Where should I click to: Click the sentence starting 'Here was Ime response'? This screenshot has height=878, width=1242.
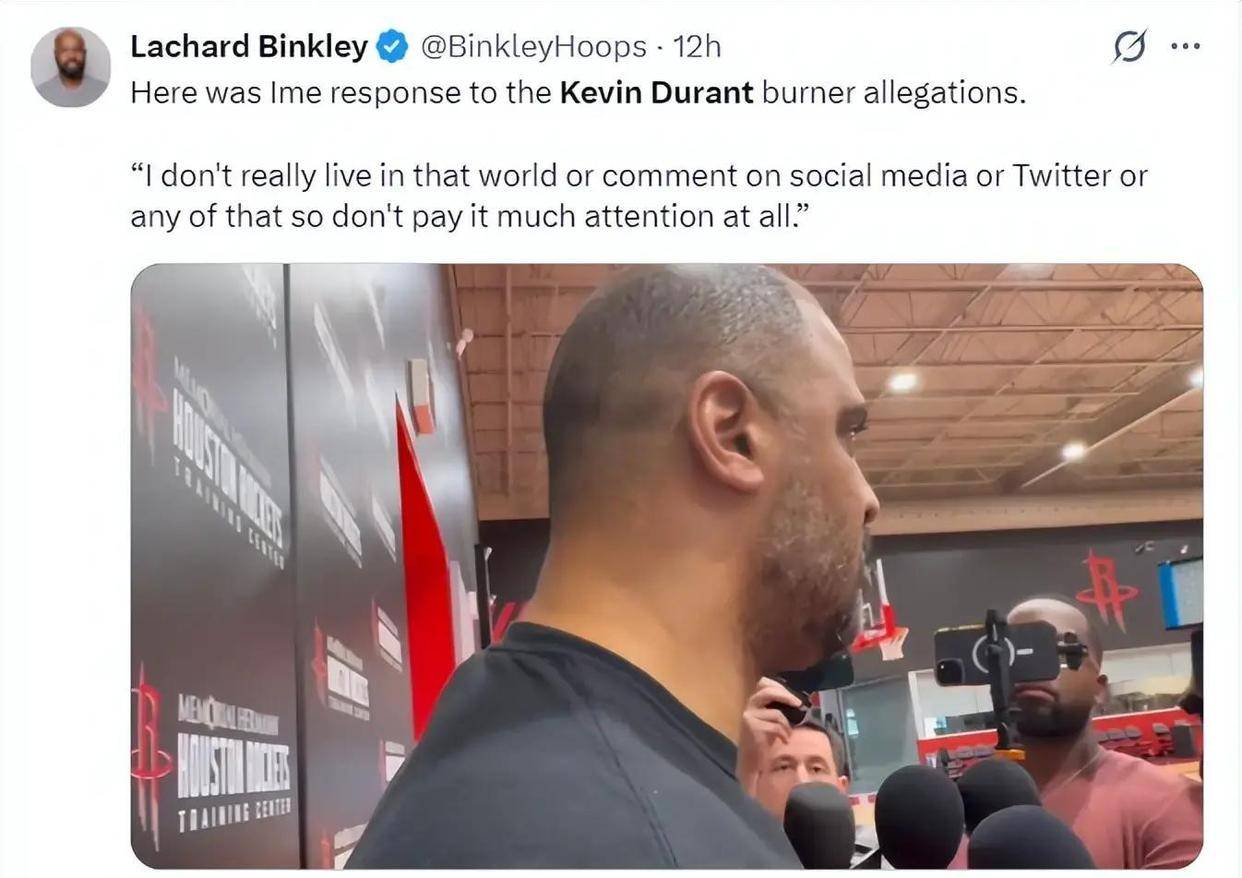[x=578, y=93]
